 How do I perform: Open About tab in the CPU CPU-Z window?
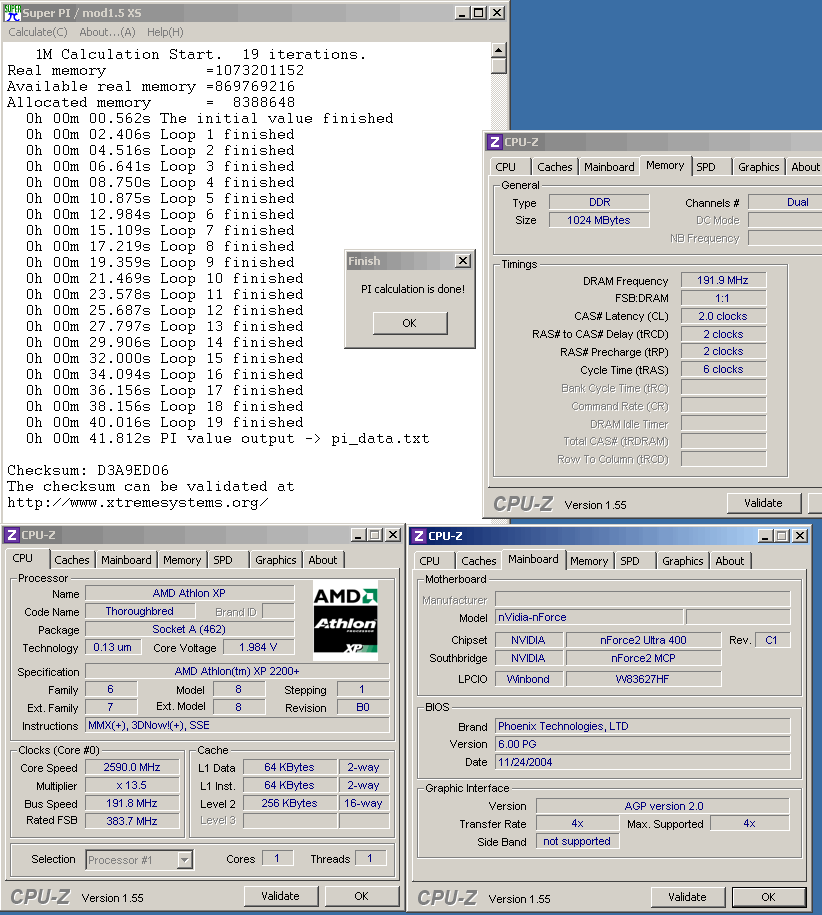tap(323, 560)
